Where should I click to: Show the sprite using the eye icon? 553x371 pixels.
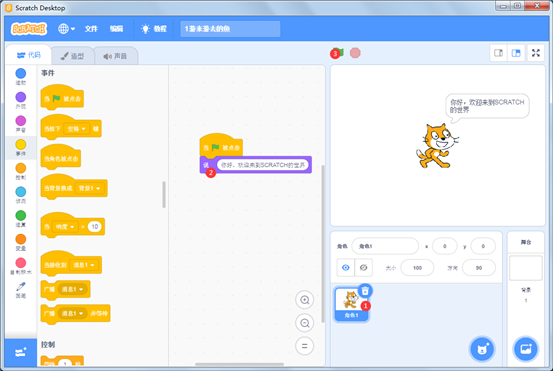point(346,268)
